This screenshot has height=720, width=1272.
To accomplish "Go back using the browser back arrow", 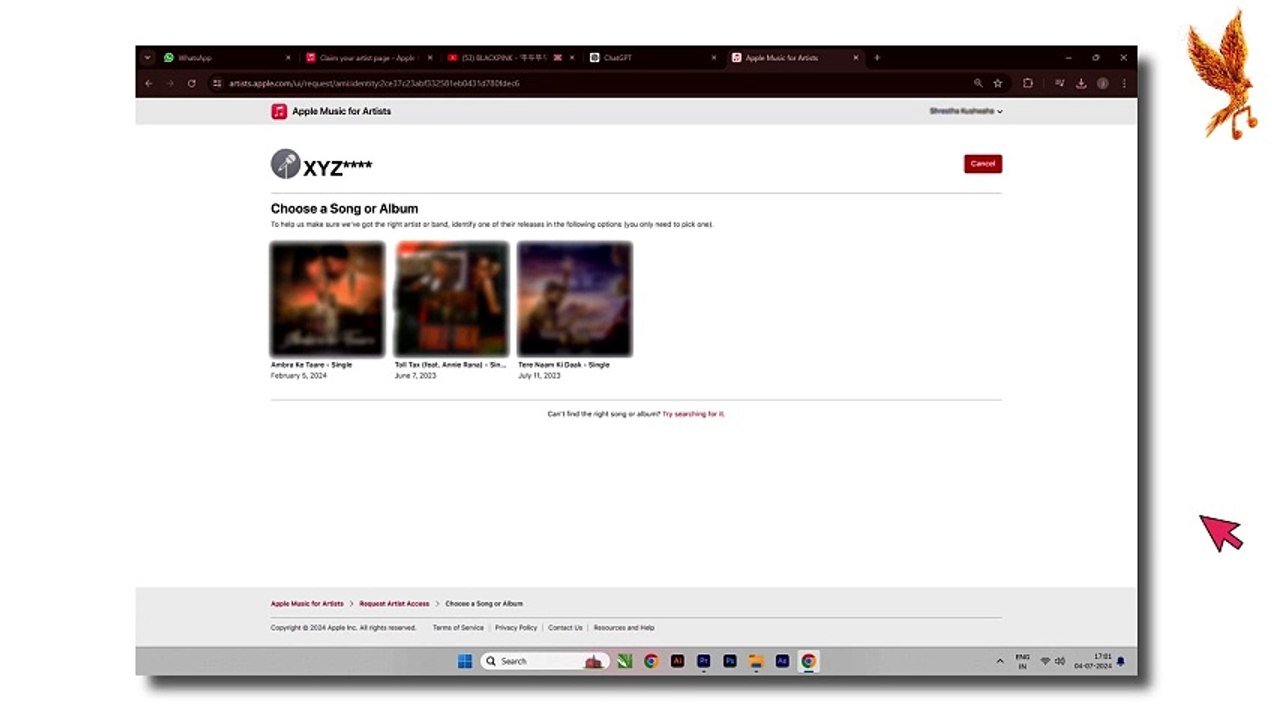I will coord(149,83).
